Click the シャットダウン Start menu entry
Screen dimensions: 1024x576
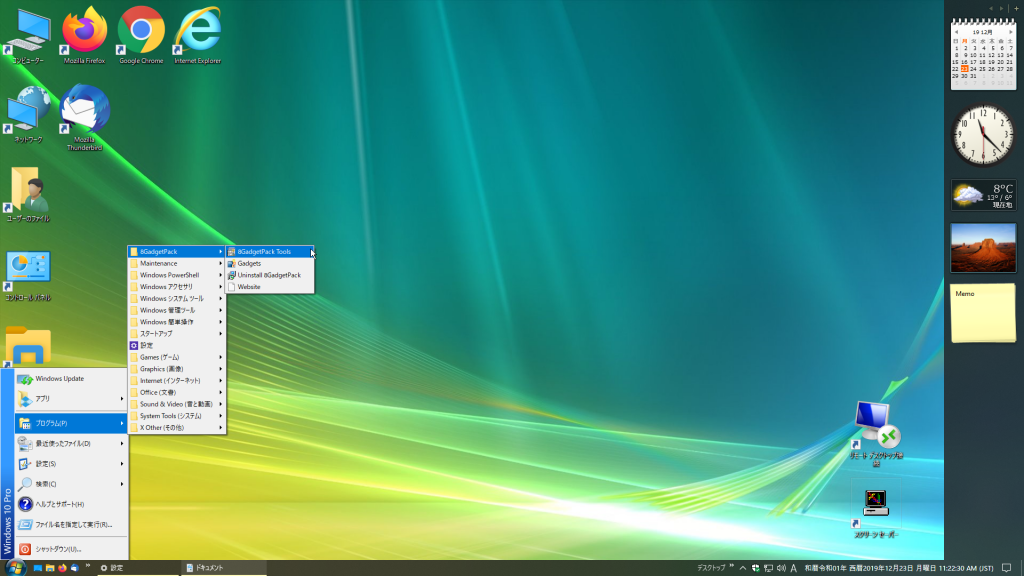(71, 549)
